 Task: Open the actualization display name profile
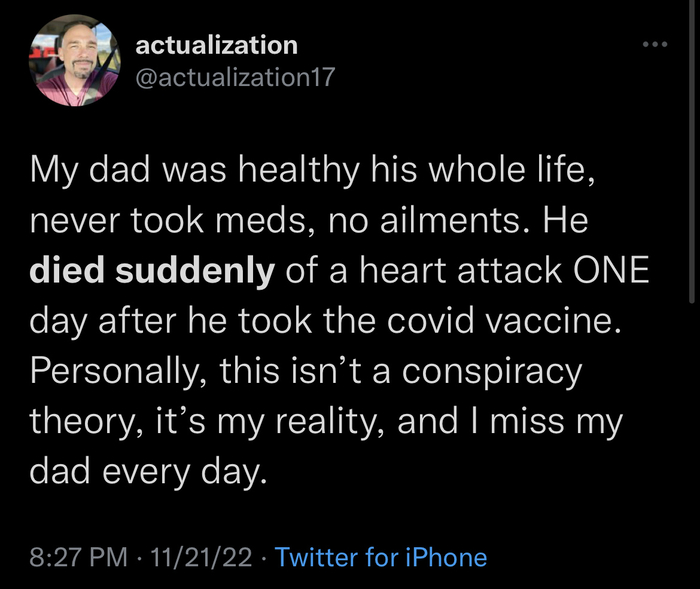pyautogui.click(x=215, y=45)
